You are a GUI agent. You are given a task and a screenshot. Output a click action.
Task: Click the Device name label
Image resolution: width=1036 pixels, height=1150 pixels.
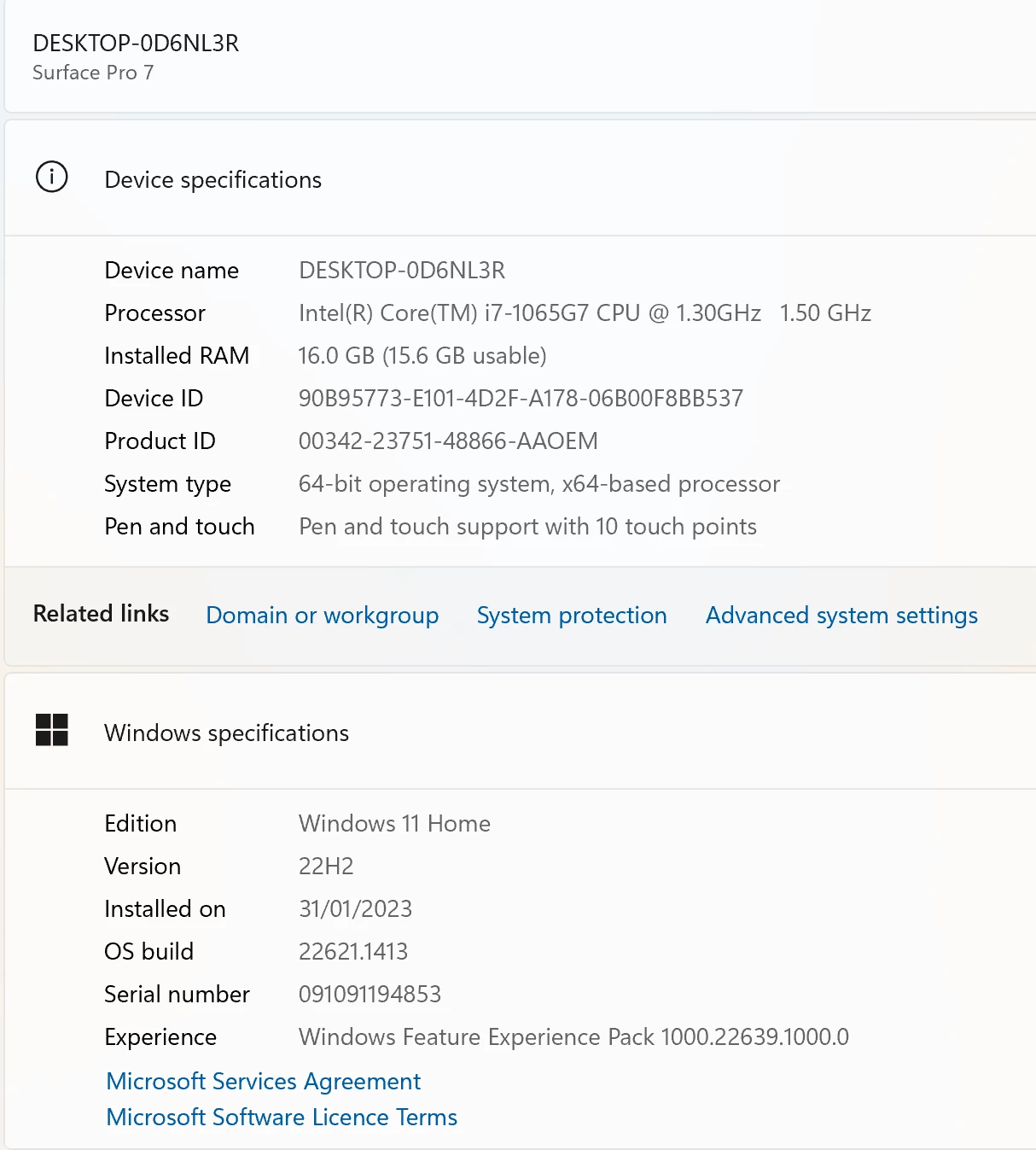tap(172, 270)
